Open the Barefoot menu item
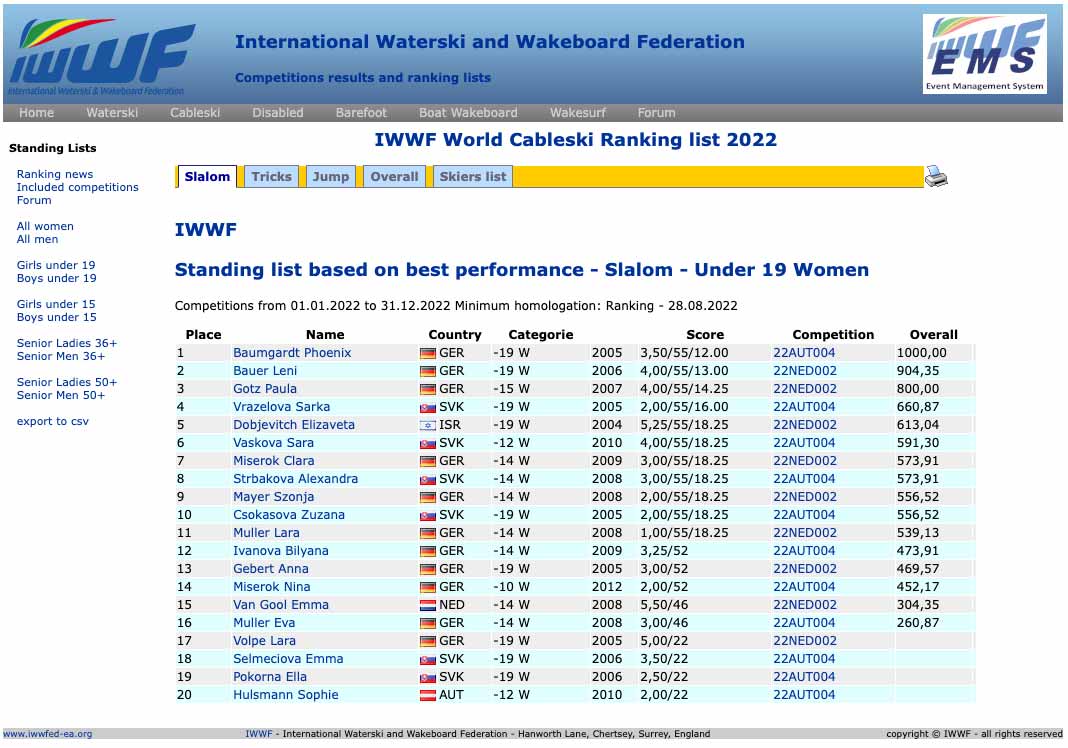The width and height of the screenshot is (1068, 748). [x=361, y=113]
